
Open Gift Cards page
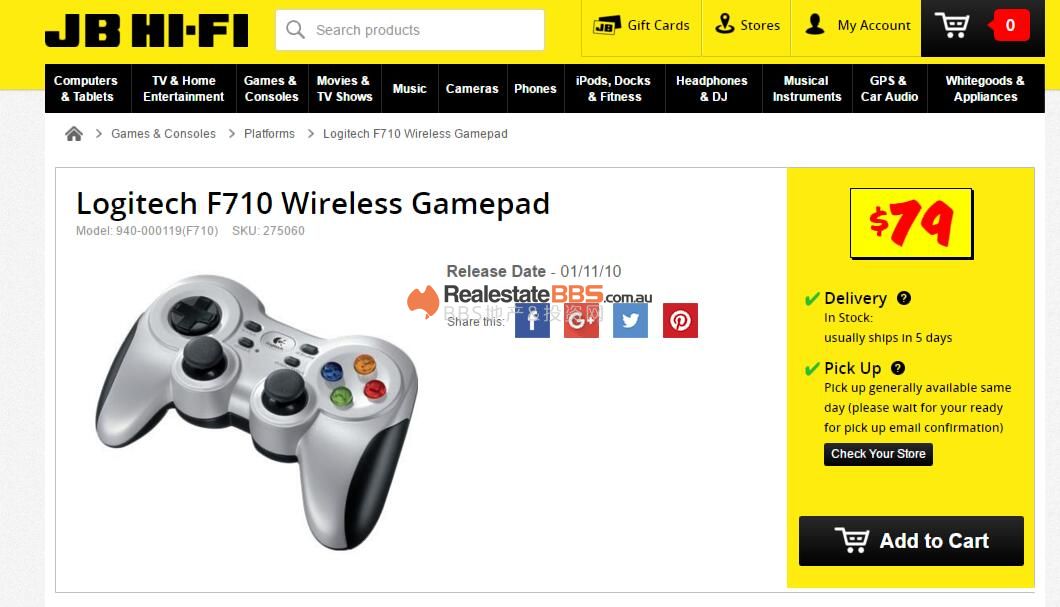641,26
